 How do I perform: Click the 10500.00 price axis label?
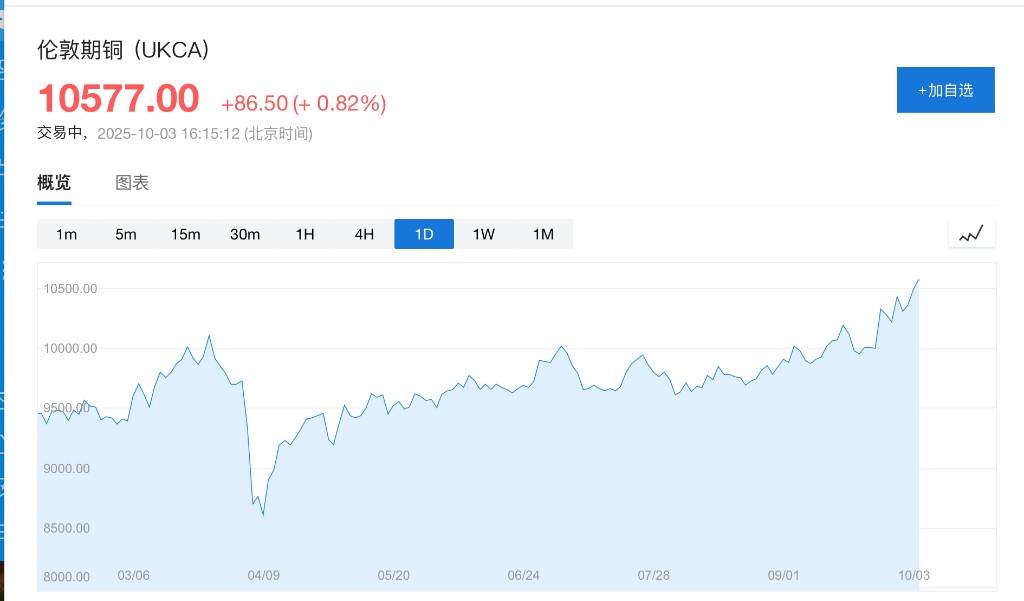[70, 289]
